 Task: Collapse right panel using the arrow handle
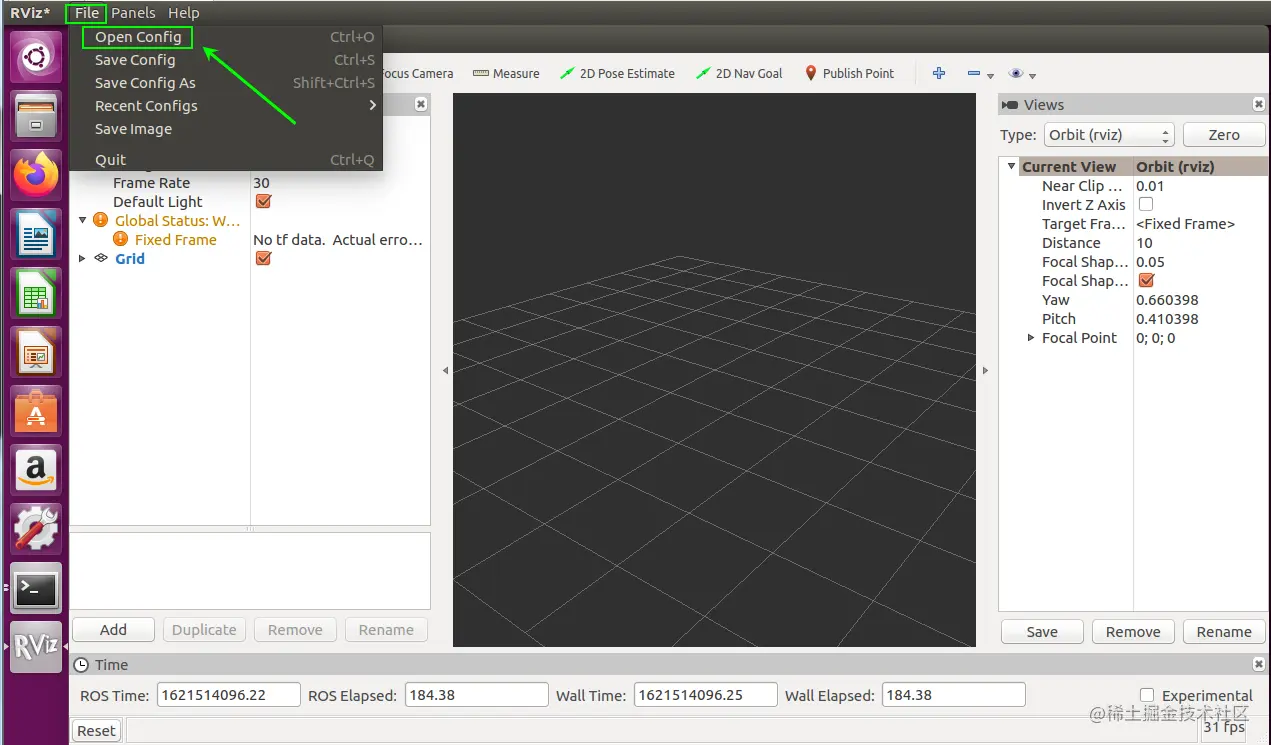coord(985,370)
